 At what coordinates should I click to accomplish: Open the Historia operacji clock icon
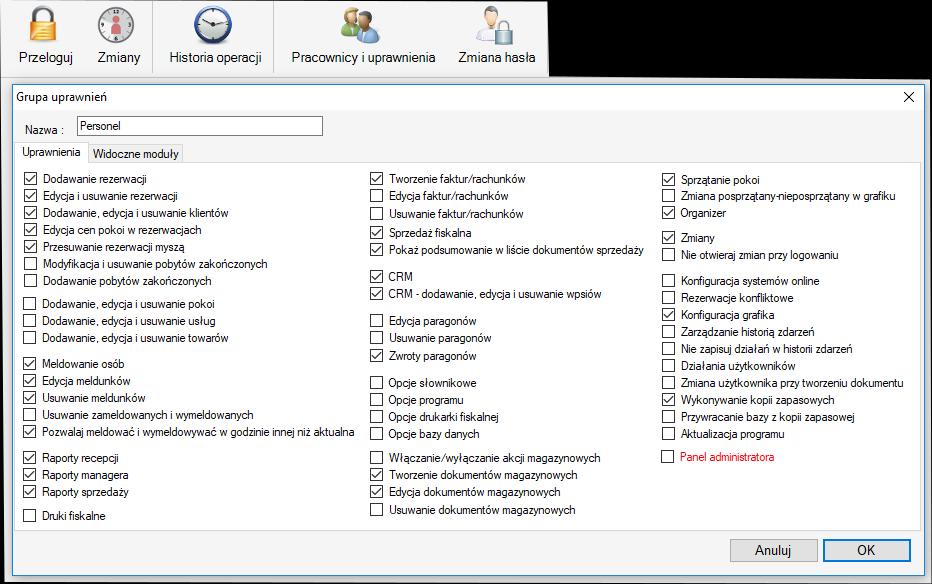pyautogui.click(x=213, y=25)
